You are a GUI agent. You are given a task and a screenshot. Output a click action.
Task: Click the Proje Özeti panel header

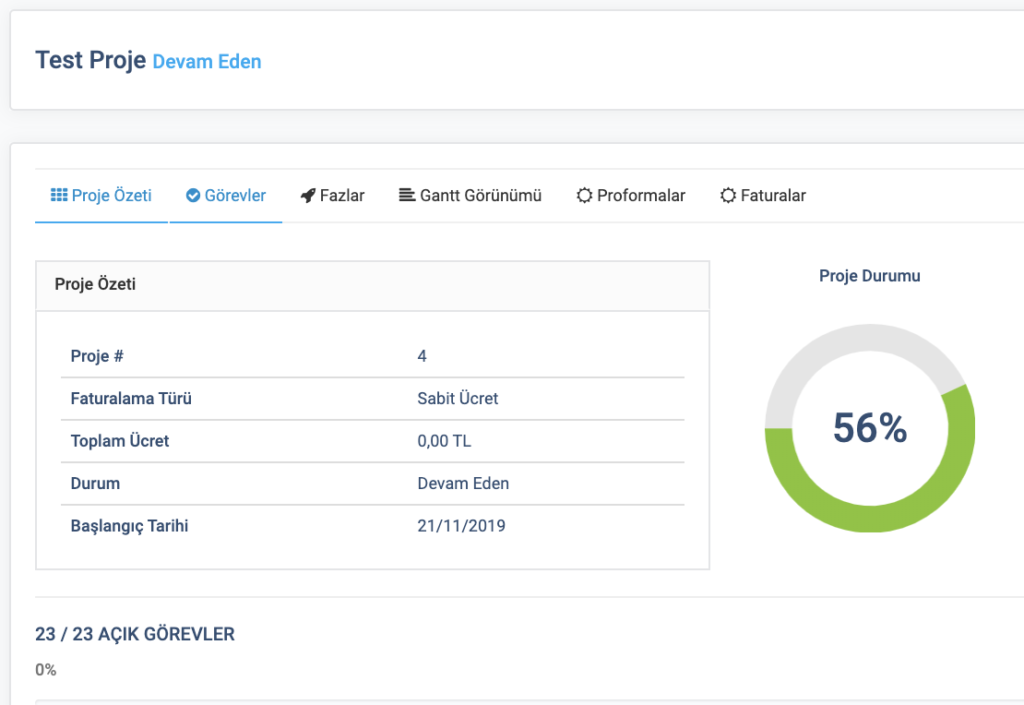[373, 285]
